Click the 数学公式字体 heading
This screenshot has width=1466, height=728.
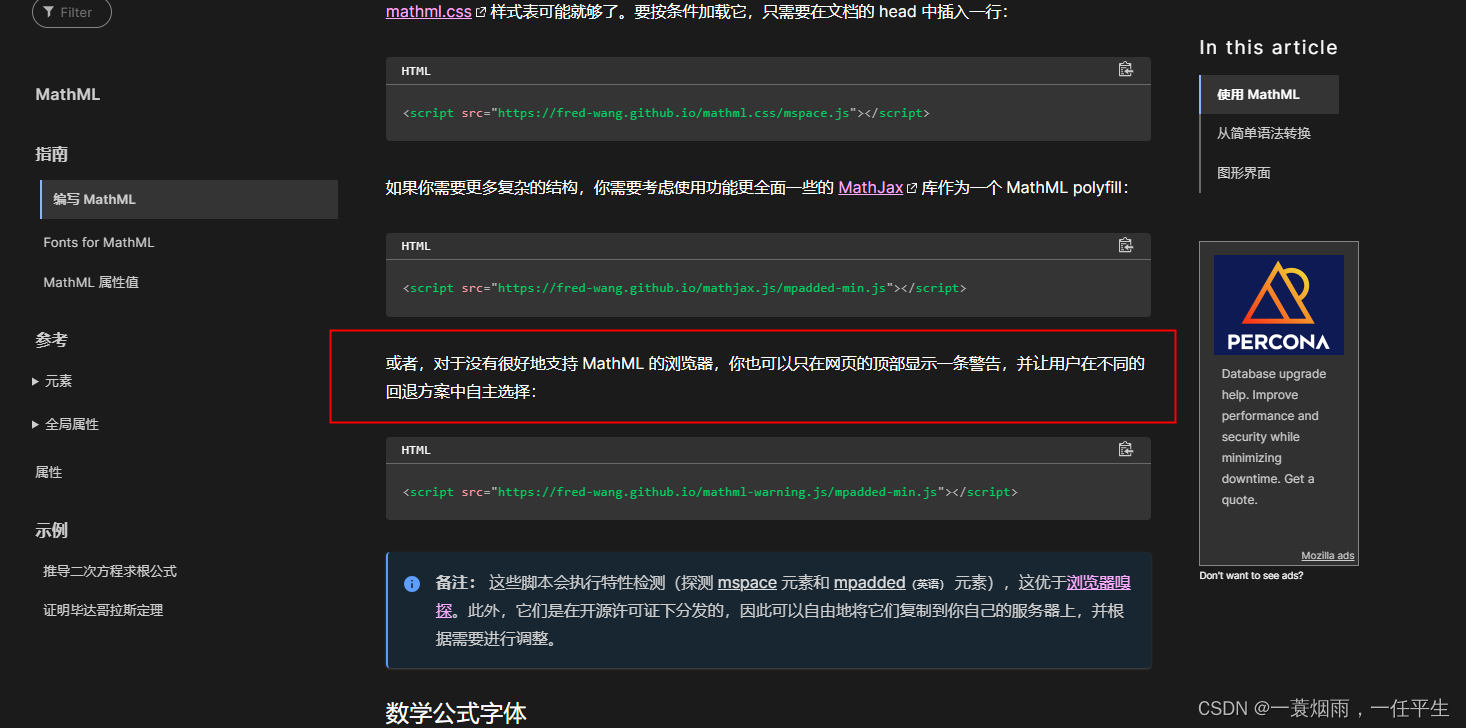tap(456, 712)
